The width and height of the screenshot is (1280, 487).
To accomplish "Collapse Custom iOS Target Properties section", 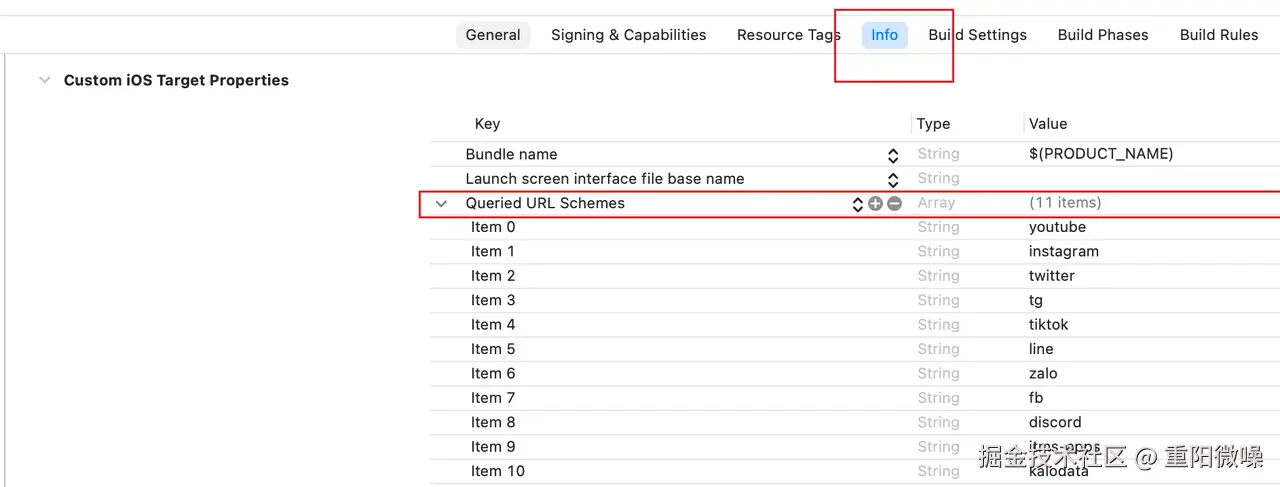I will [x=44, y=80].
